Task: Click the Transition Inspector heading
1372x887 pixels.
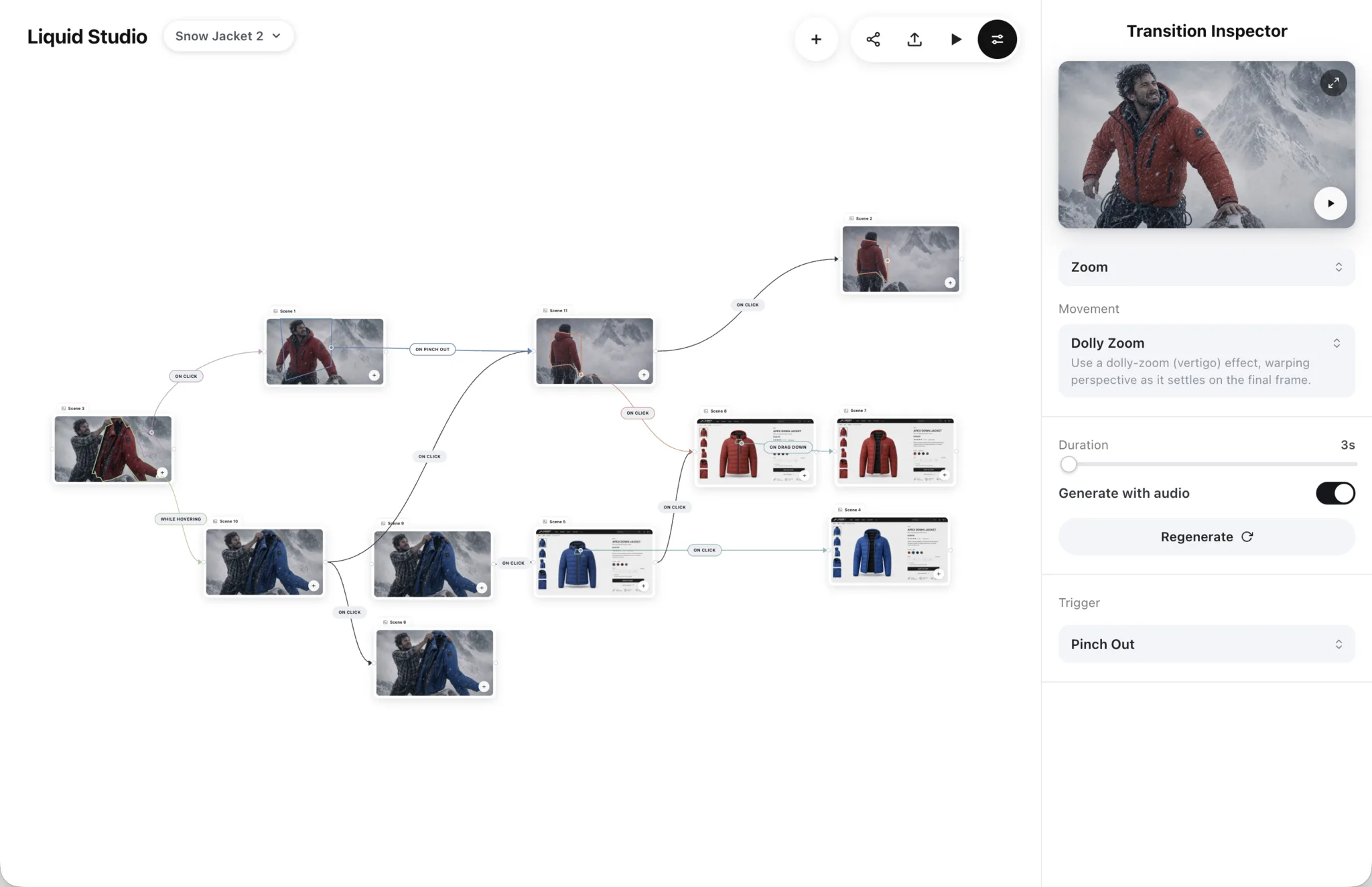Action: pyautogui.click(x=1207, y=31)
